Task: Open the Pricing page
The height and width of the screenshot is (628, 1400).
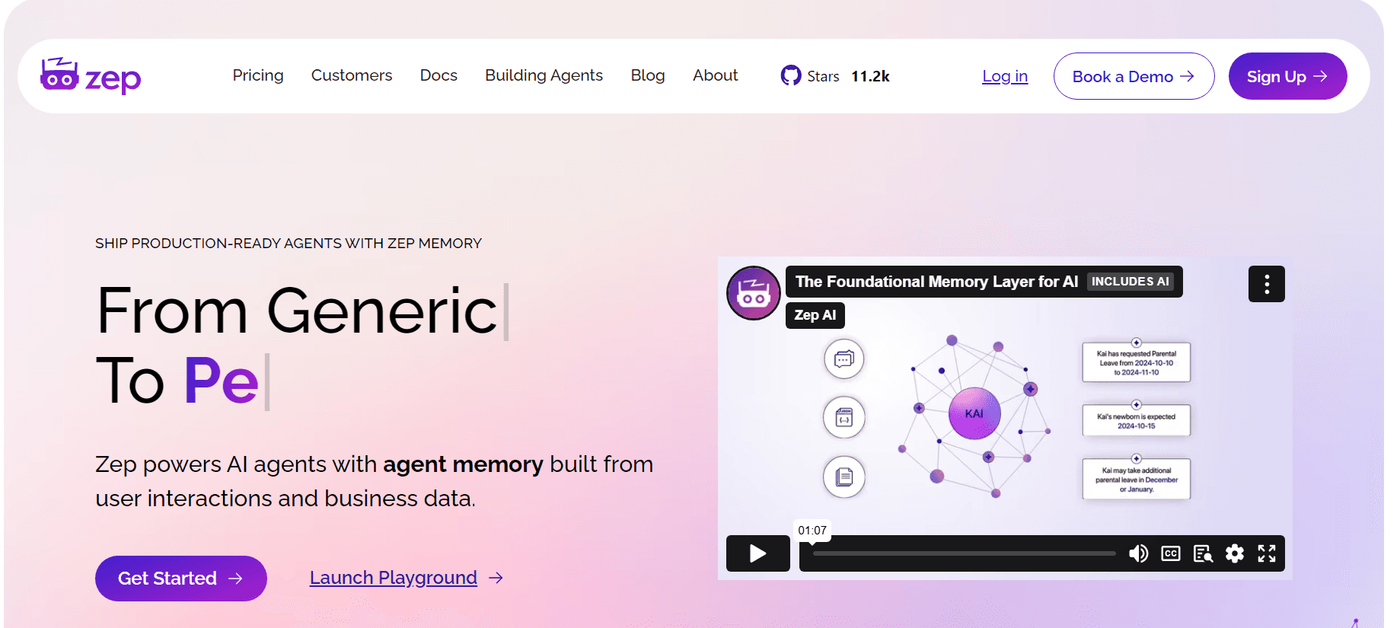Action: [x=258, y=75]
